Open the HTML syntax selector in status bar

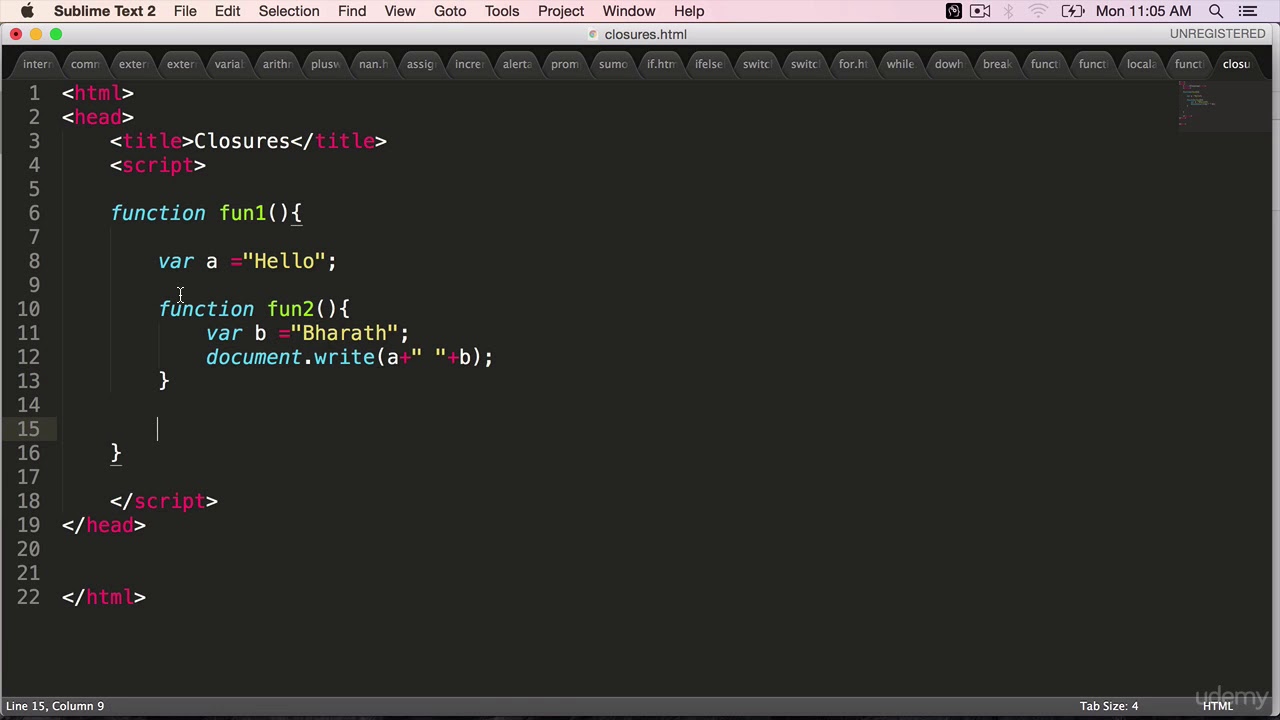[x=1217, y=706]
